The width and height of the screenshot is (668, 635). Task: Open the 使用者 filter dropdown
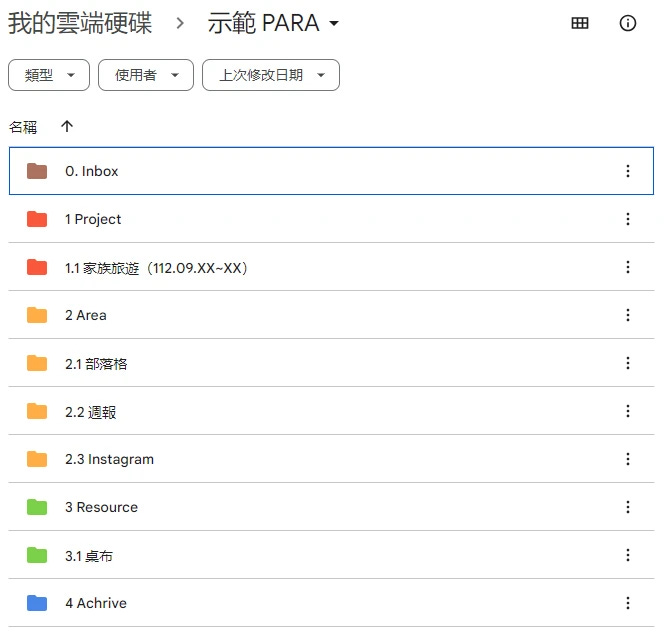[x=146, y=75]
